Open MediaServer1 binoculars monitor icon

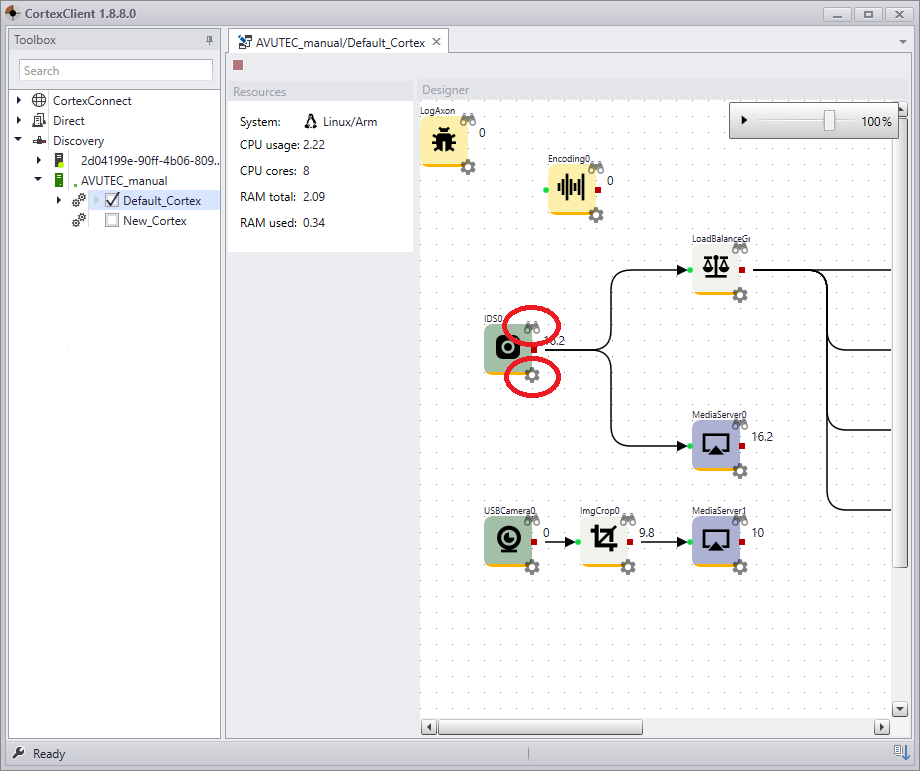[x=740, y=520]
